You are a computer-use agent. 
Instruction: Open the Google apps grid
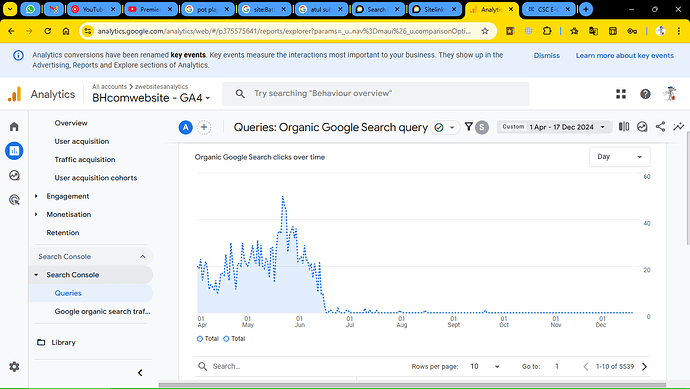[621, 94]
